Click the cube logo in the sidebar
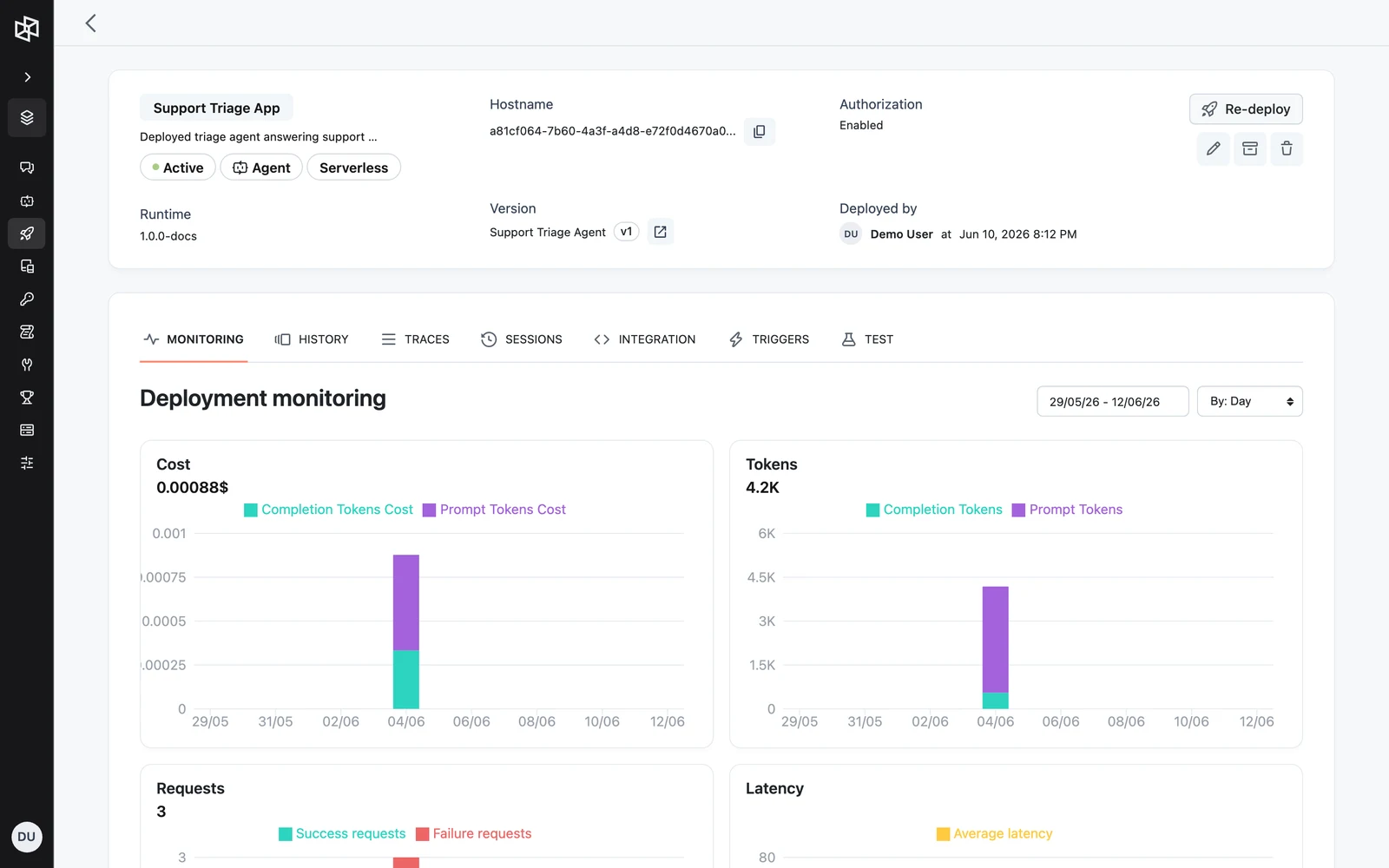 (x=27, y=29)
